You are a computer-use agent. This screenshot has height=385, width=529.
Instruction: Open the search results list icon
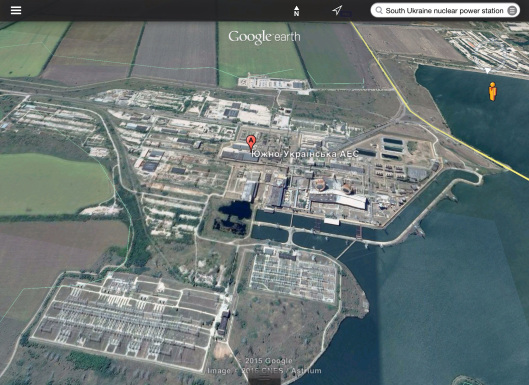pyautogui.click(x=512, y=10)
